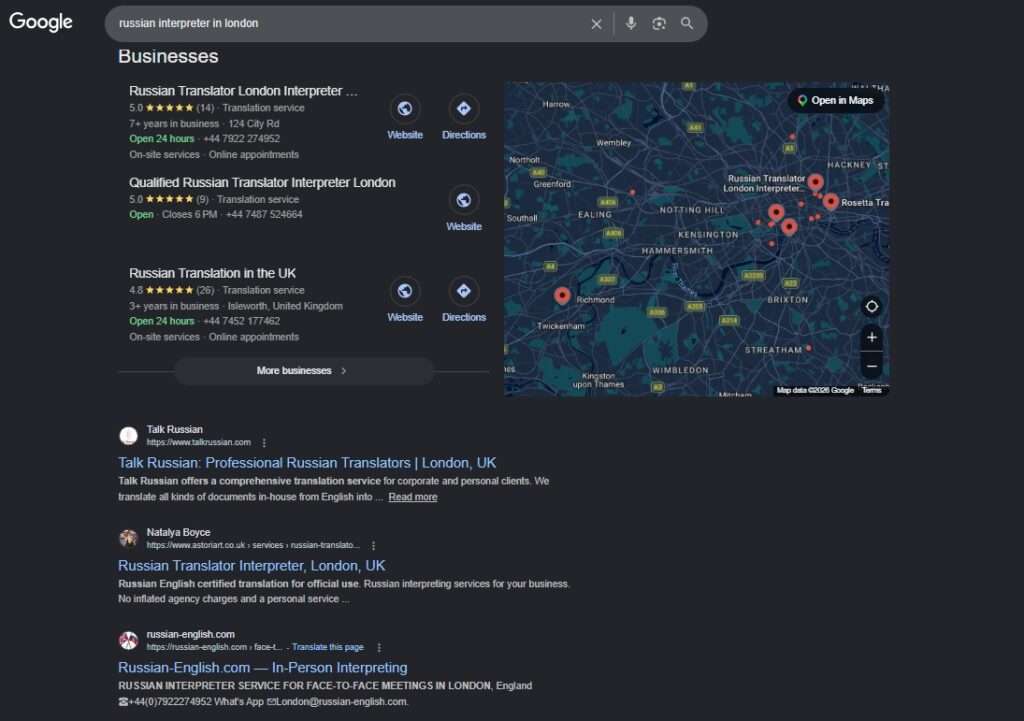
Task: Click Translate this page link
Action: [327, 647]
